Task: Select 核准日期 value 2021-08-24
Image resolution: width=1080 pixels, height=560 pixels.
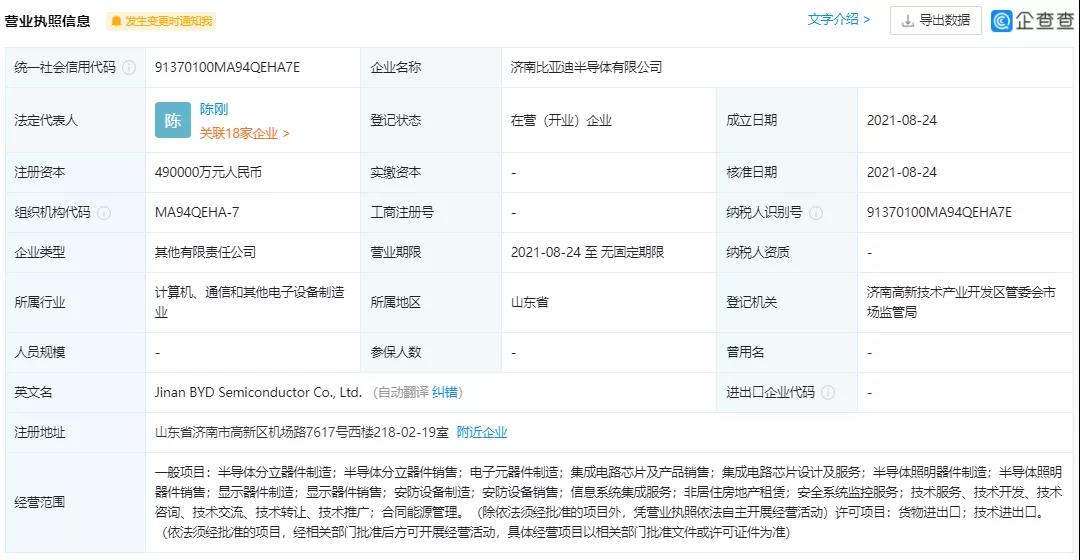Action: (902, 173)
